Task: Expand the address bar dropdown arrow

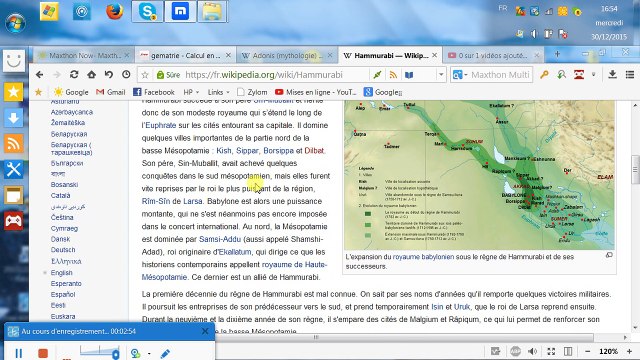Action: tap(441, 75)
